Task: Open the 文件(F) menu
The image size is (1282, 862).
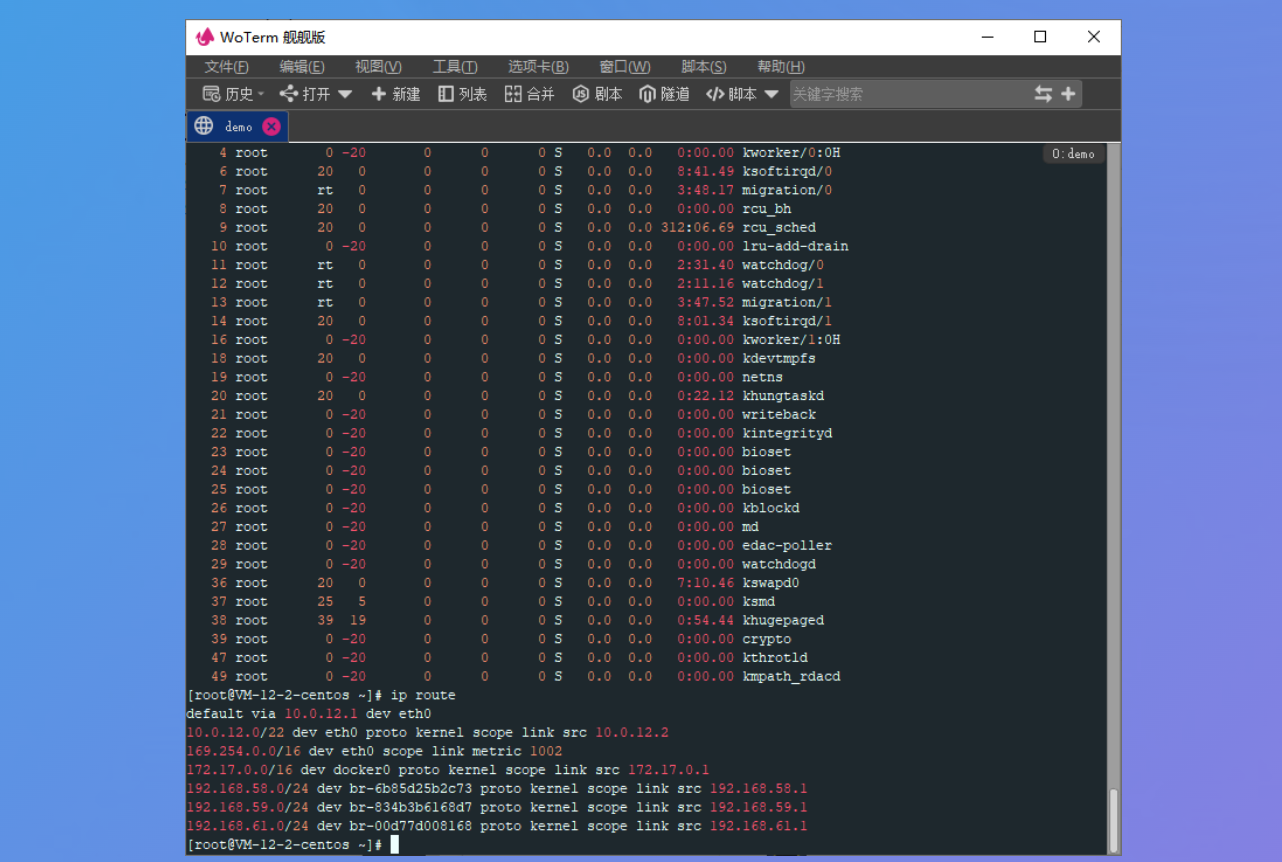Action: (226, 67)
